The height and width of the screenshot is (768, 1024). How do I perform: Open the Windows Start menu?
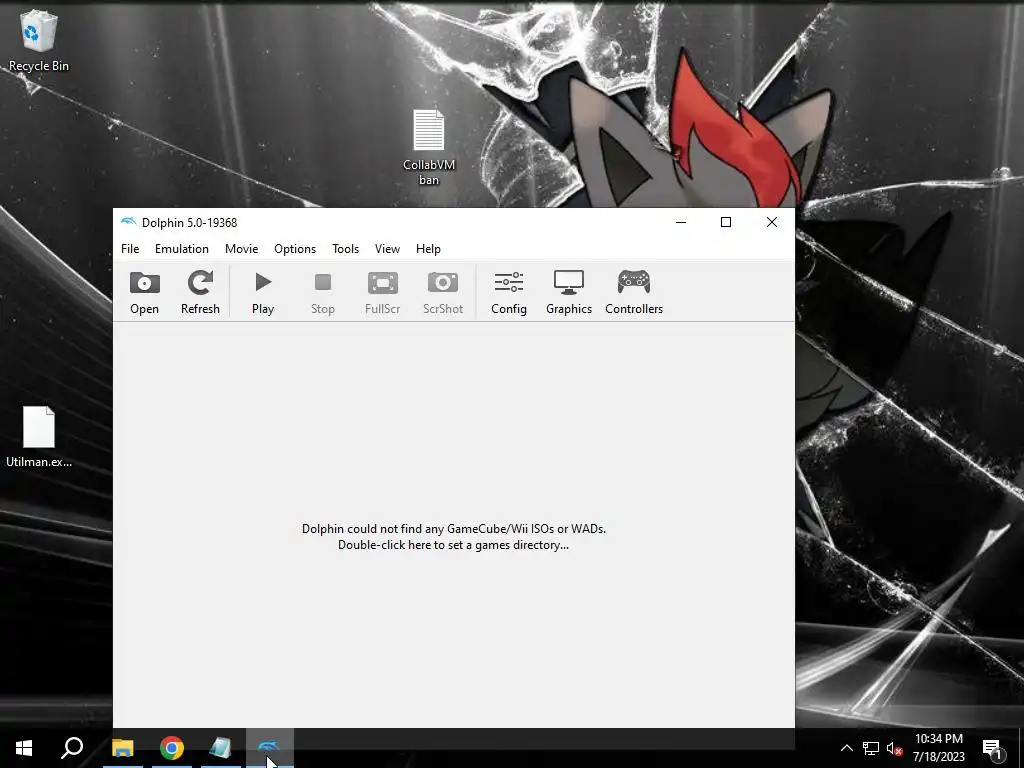(x=24, y=748)
